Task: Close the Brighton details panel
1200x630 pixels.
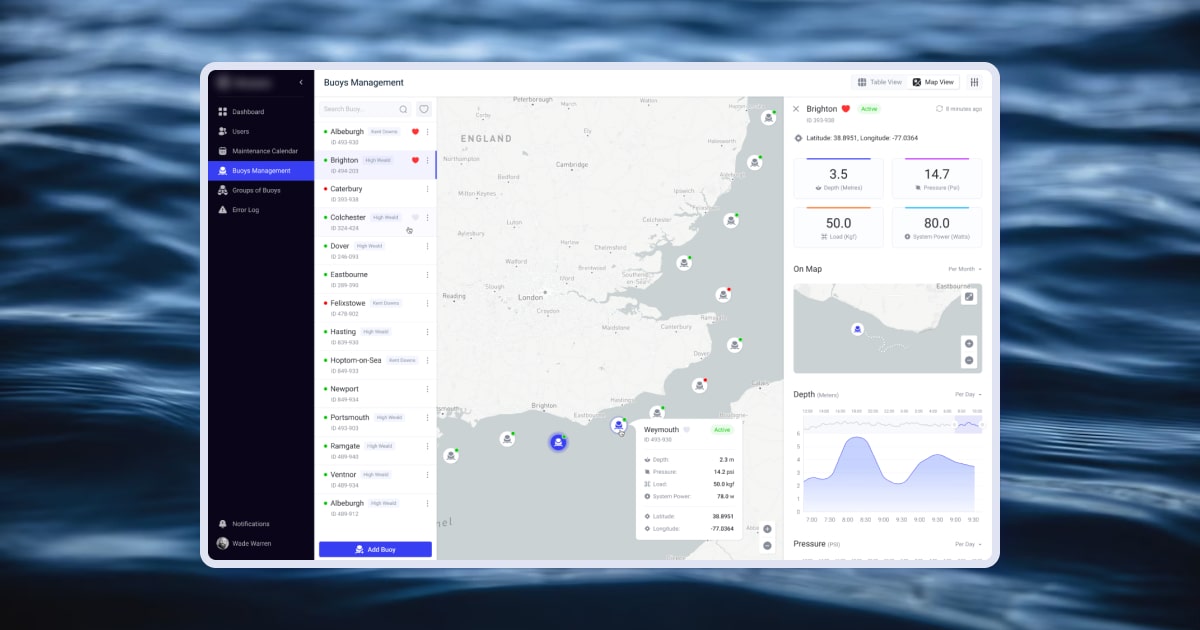Action: (795, 108)
